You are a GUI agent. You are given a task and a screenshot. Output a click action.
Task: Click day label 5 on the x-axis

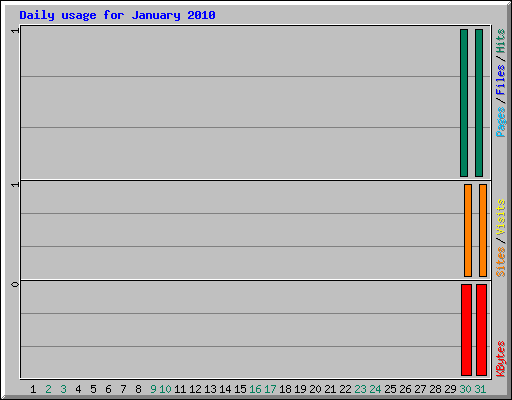93,389
